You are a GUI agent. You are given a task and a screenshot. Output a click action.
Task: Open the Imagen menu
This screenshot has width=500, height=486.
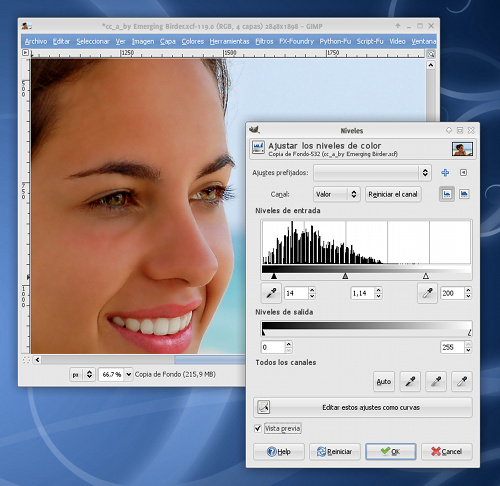143,41
